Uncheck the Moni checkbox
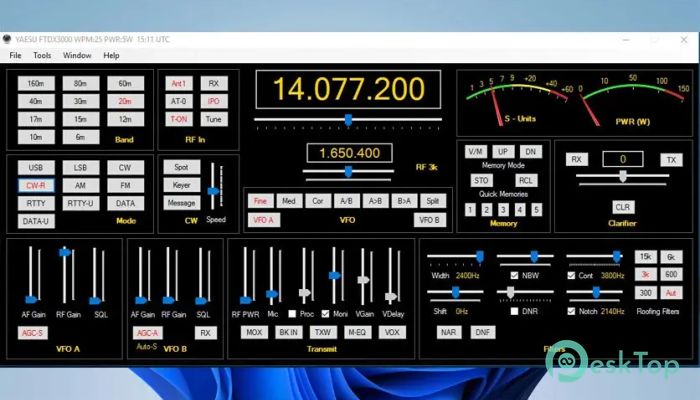This screenshot has height=400, width=700. coord(325,314)
